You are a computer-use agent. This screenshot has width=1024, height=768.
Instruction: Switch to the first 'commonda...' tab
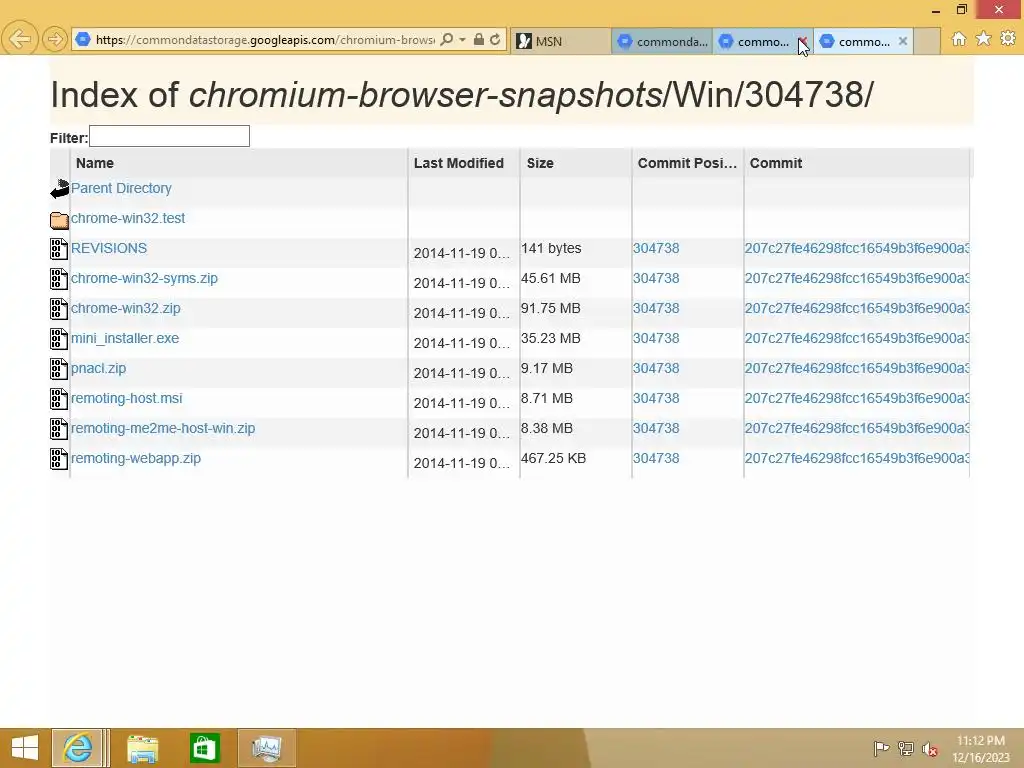[x=662, y=41]
